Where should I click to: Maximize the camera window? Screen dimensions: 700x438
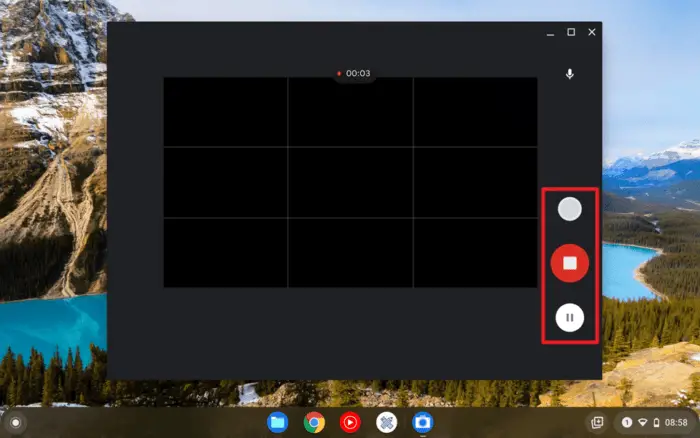pos(571,32)
